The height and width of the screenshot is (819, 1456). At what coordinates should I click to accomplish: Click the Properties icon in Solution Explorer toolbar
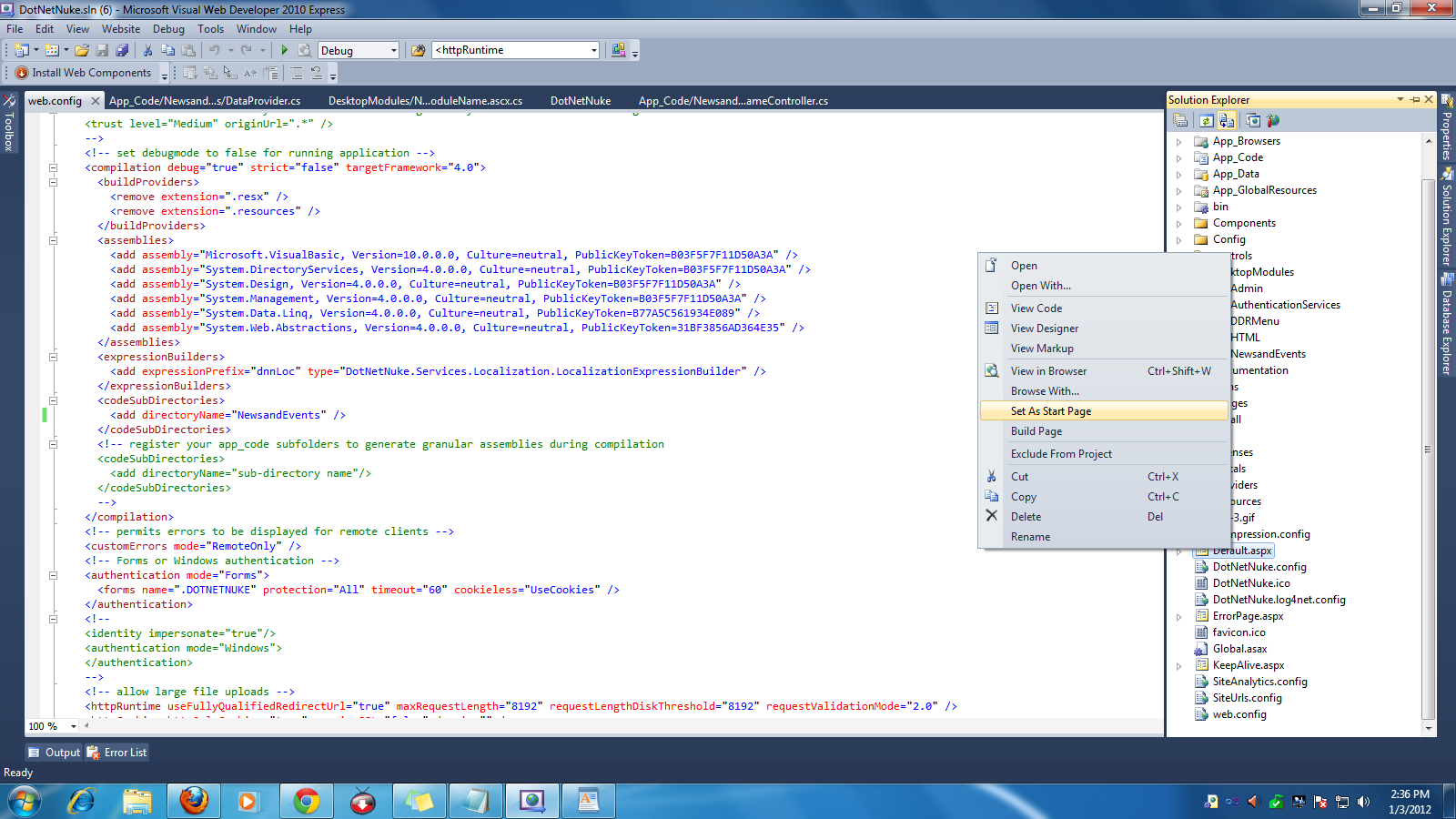(1180, 120)
